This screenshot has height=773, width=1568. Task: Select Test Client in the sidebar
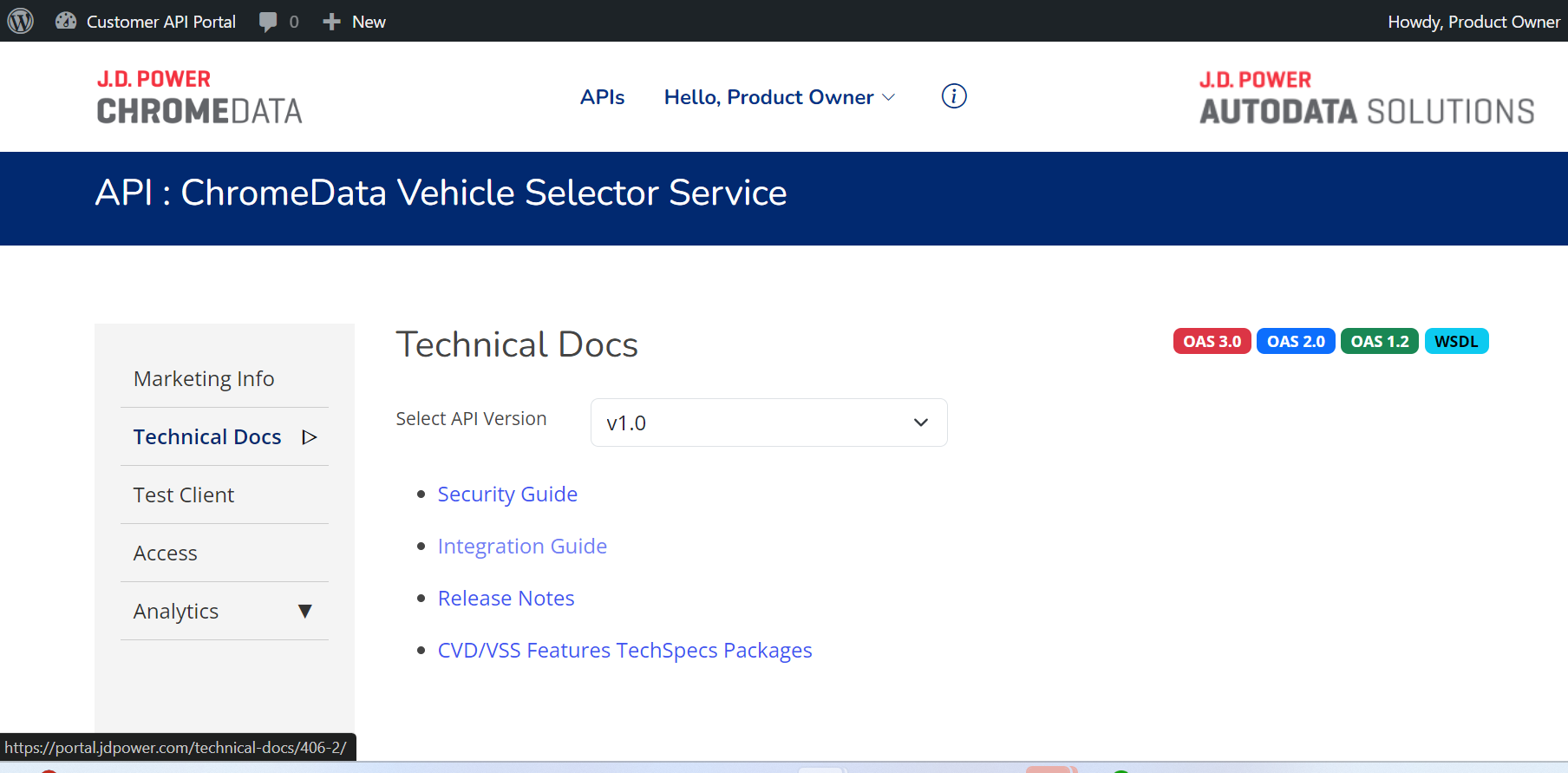pyautogui.click(x=184, y=495)
